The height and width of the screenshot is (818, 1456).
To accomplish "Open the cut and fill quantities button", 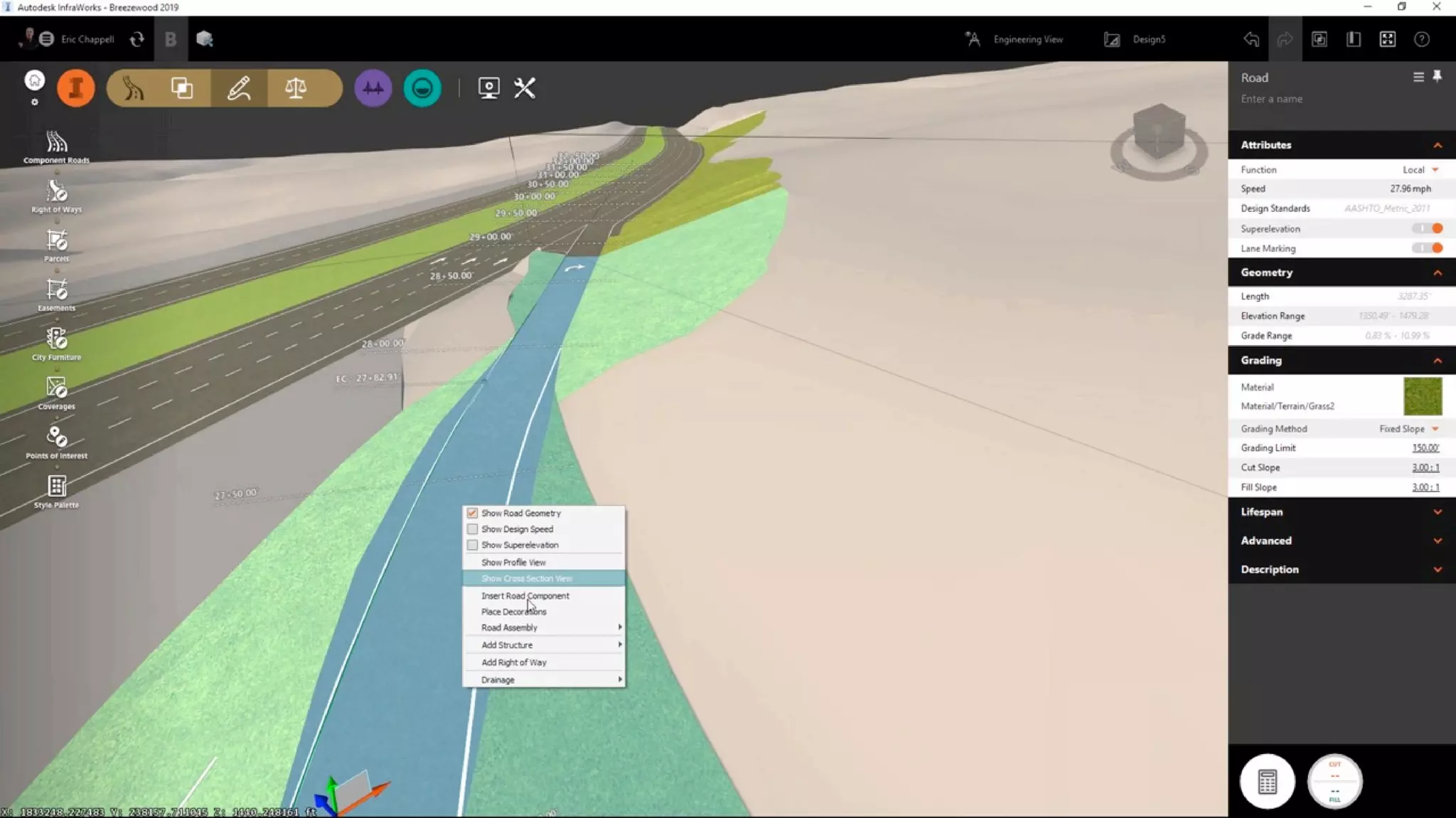I will click(x=1334, y=781).
